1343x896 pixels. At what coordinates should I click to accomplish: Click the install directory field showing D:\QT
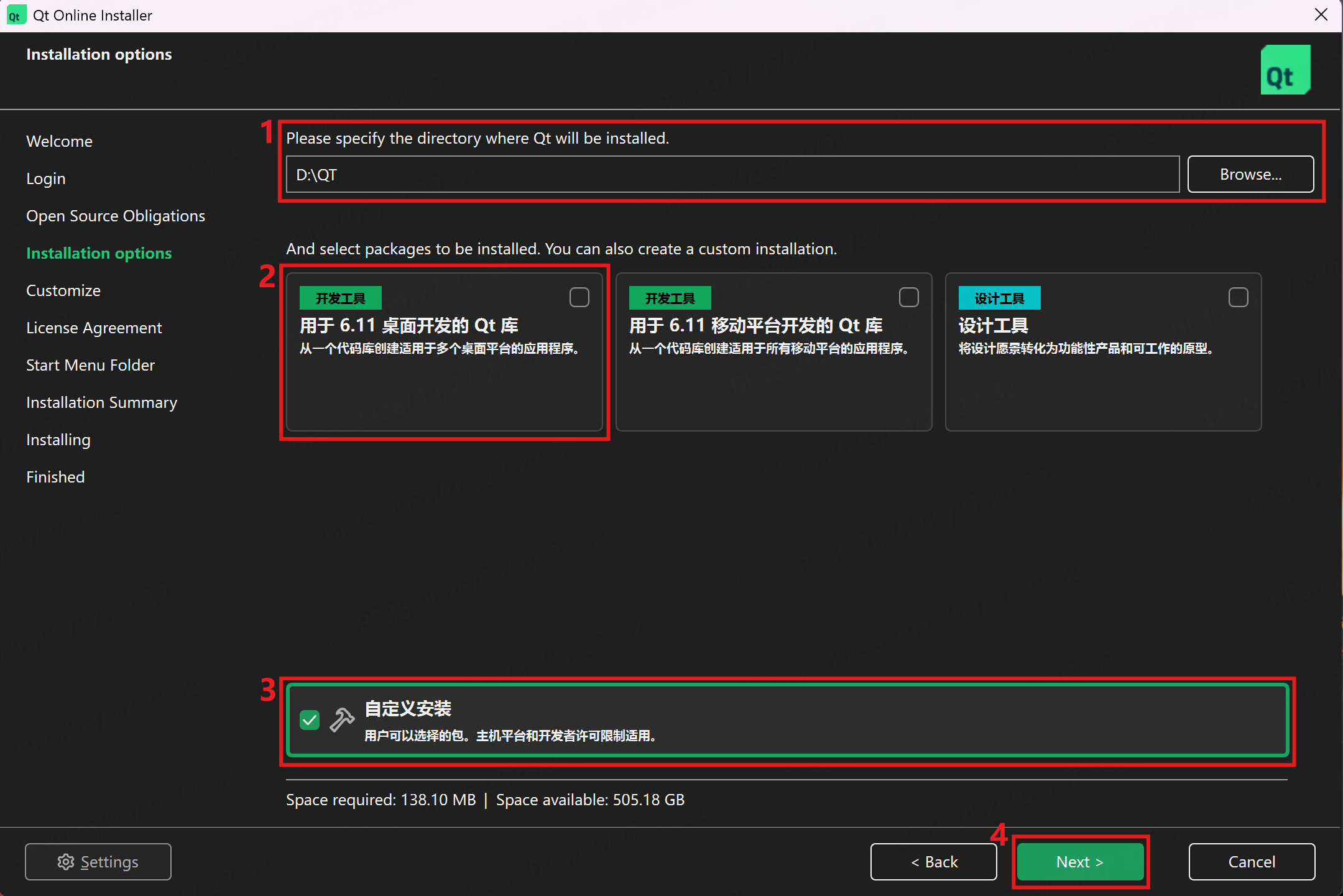point(732,174)
